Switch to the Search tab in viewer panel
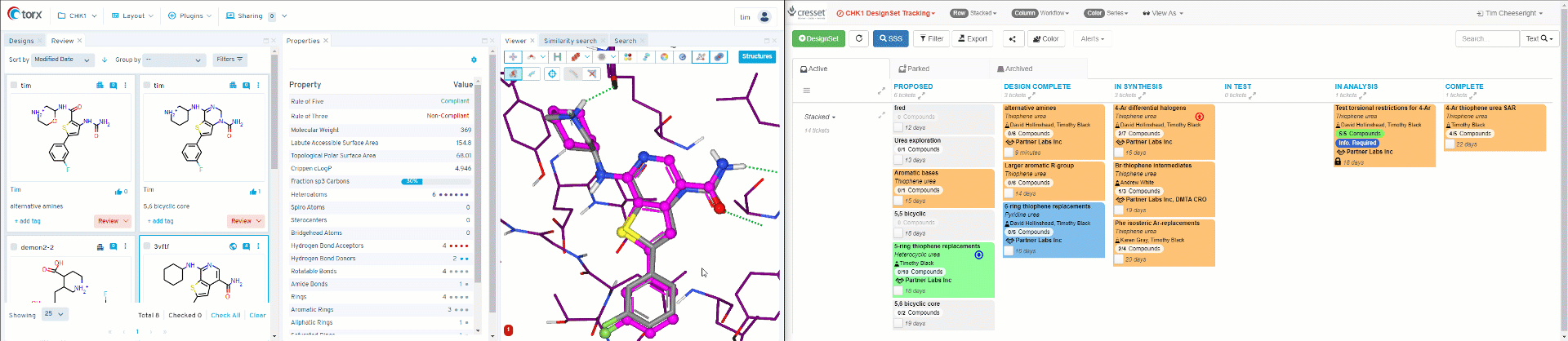The width and height of the screenshot is (1568, 341). tap(625, 41)
